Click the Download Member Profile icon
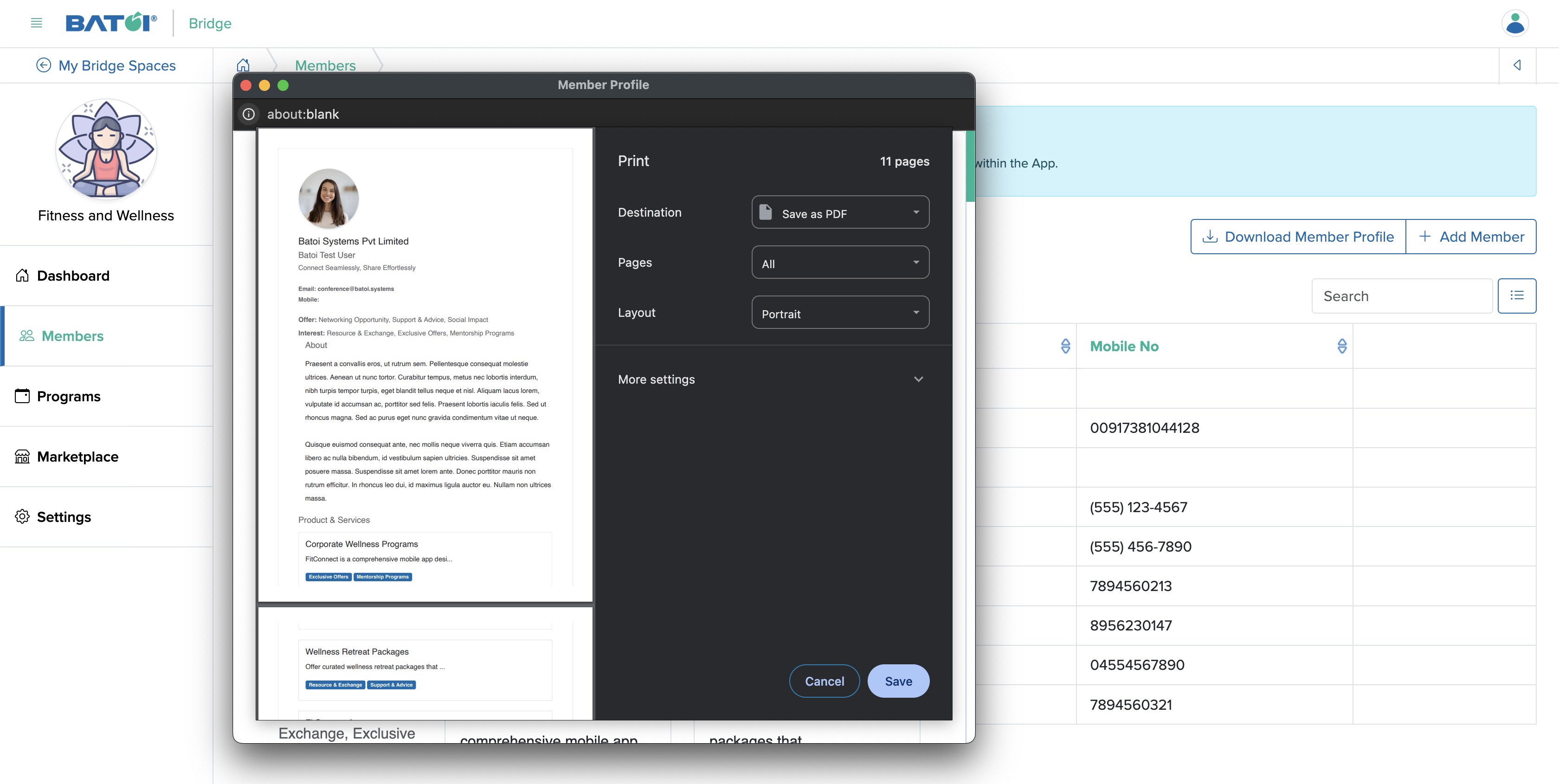 pos(1210,236)
